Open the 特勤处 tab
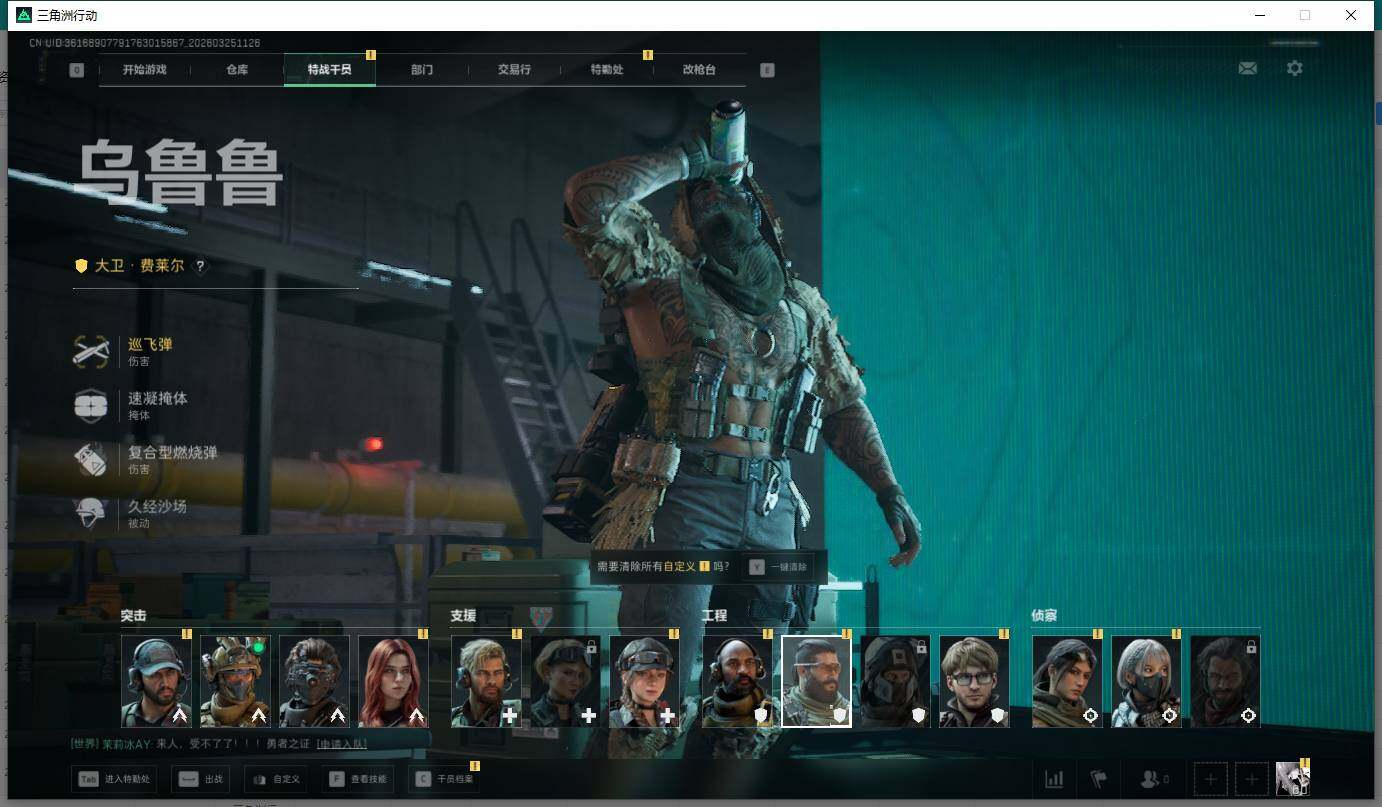Screen dimensions: 1382x807 607,70
